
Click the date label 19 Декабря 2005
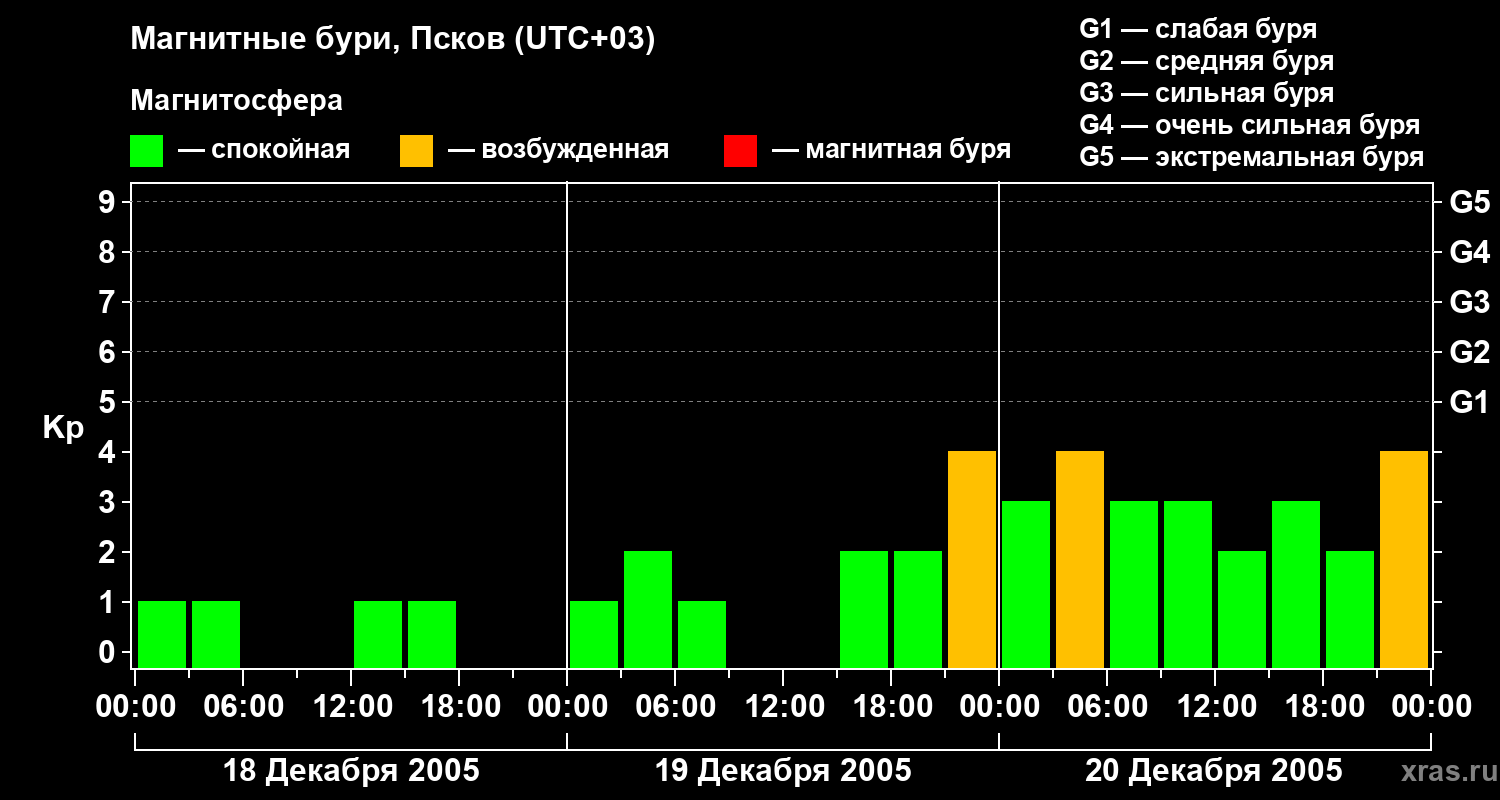pos(783,771)
